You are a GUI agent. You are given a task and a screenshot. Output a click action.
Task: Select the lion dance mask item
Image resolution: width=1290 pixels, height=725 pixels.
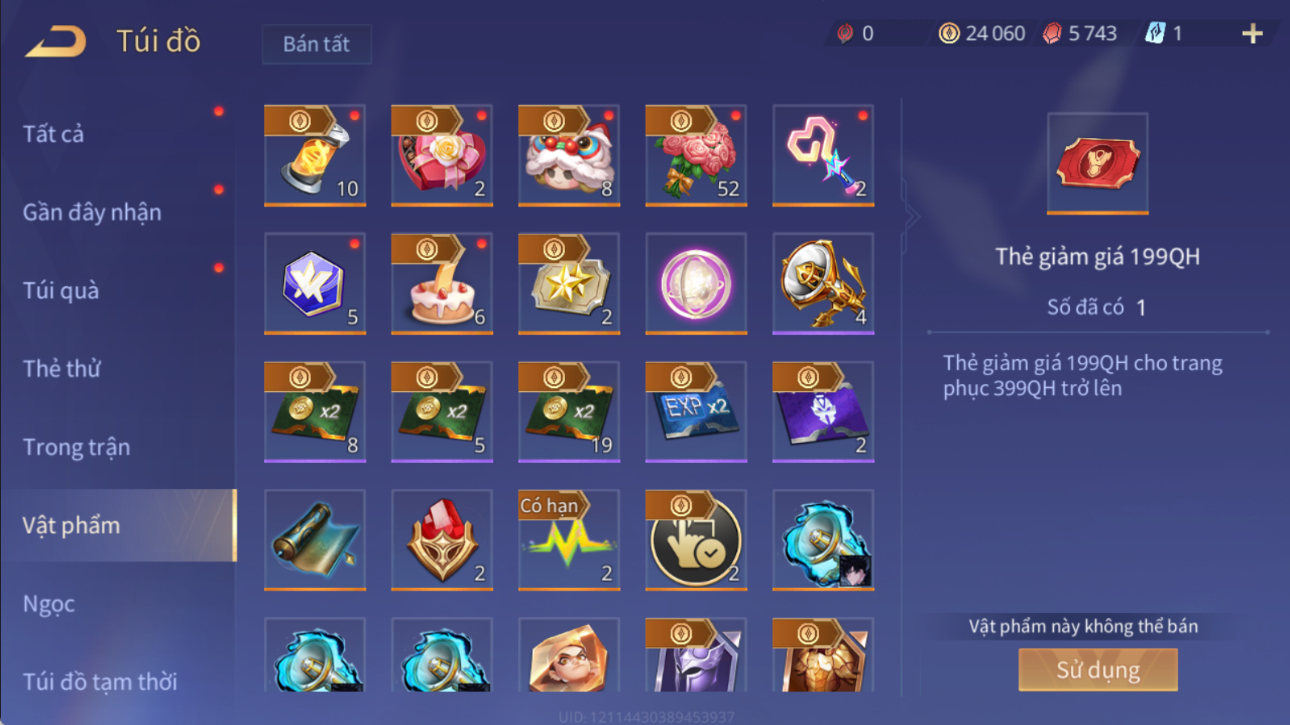click(569, 155)
